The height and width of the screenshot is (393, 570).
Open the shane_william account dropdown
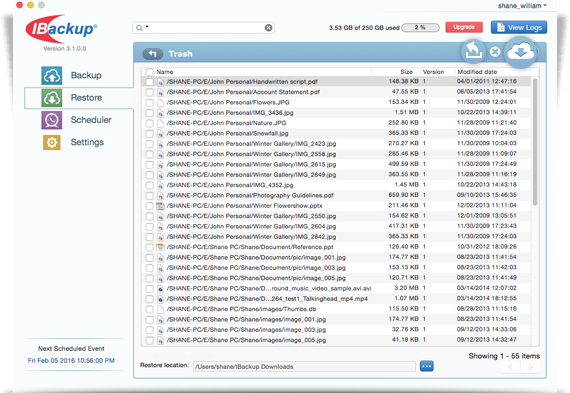point(522,5)
